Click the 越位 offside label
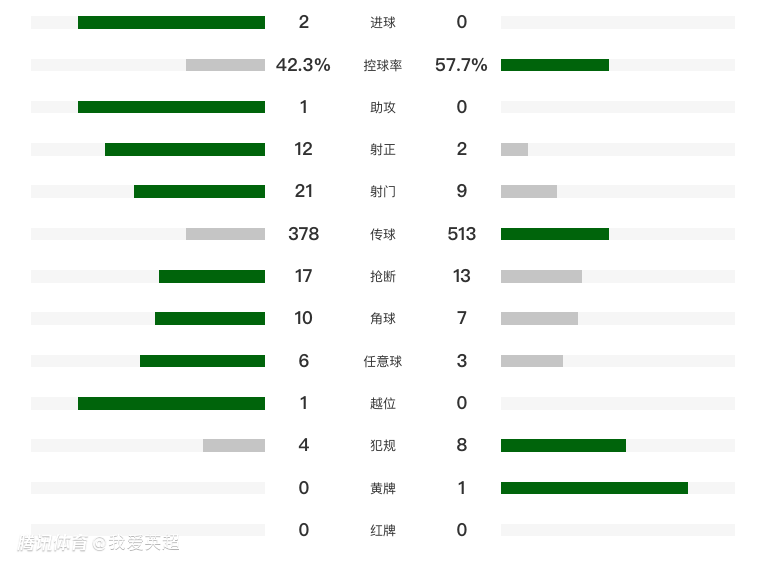 coord(382,403)
